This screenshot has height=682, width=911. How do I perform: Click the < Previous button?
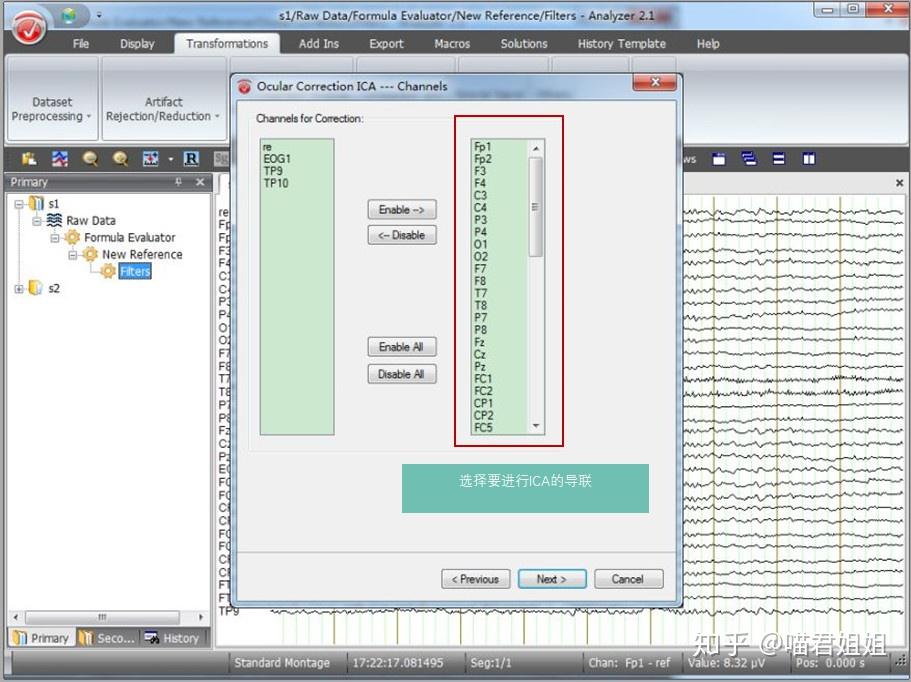pyautogui.click(x=476, y=579)
